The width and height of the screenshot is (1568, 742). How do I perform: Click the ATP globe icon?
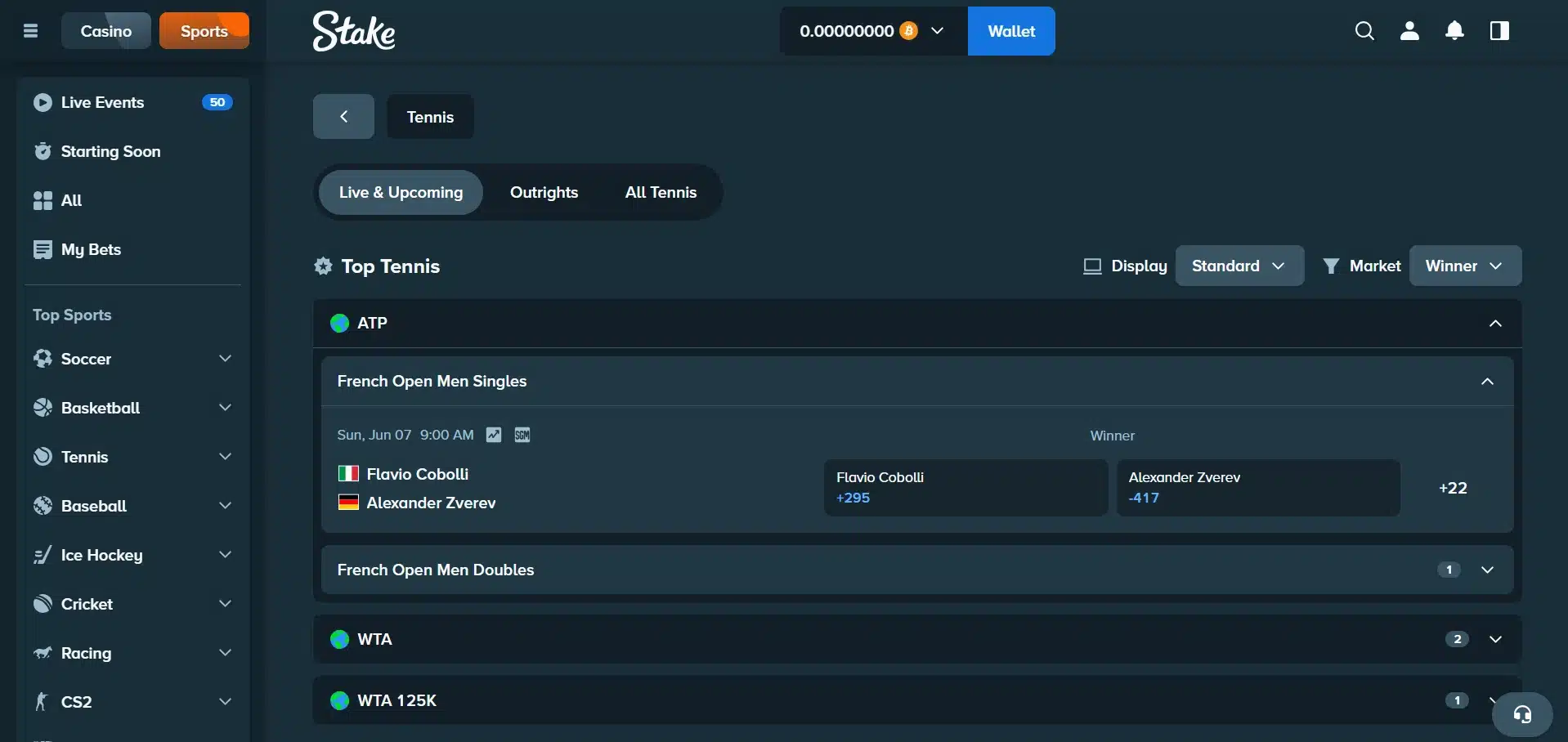click(x=339, y=324)
